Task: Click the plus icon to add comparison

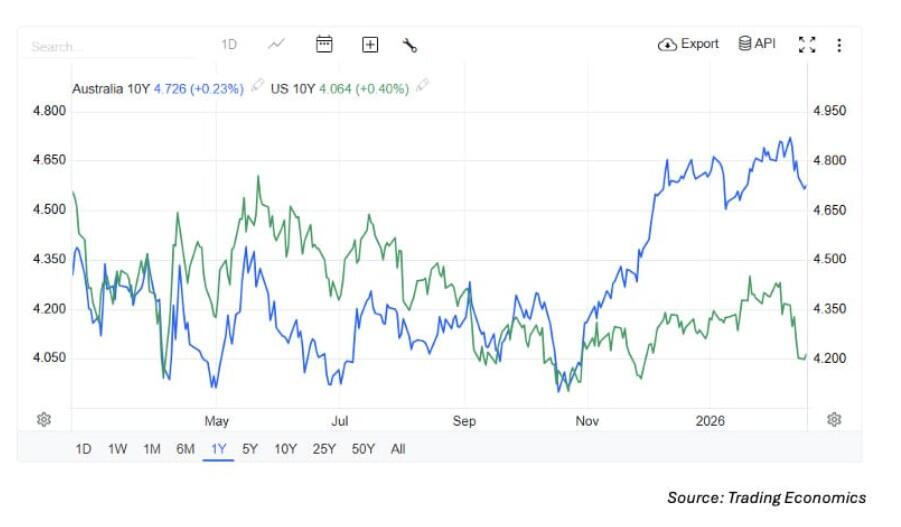Action: [x=370, y=44]
